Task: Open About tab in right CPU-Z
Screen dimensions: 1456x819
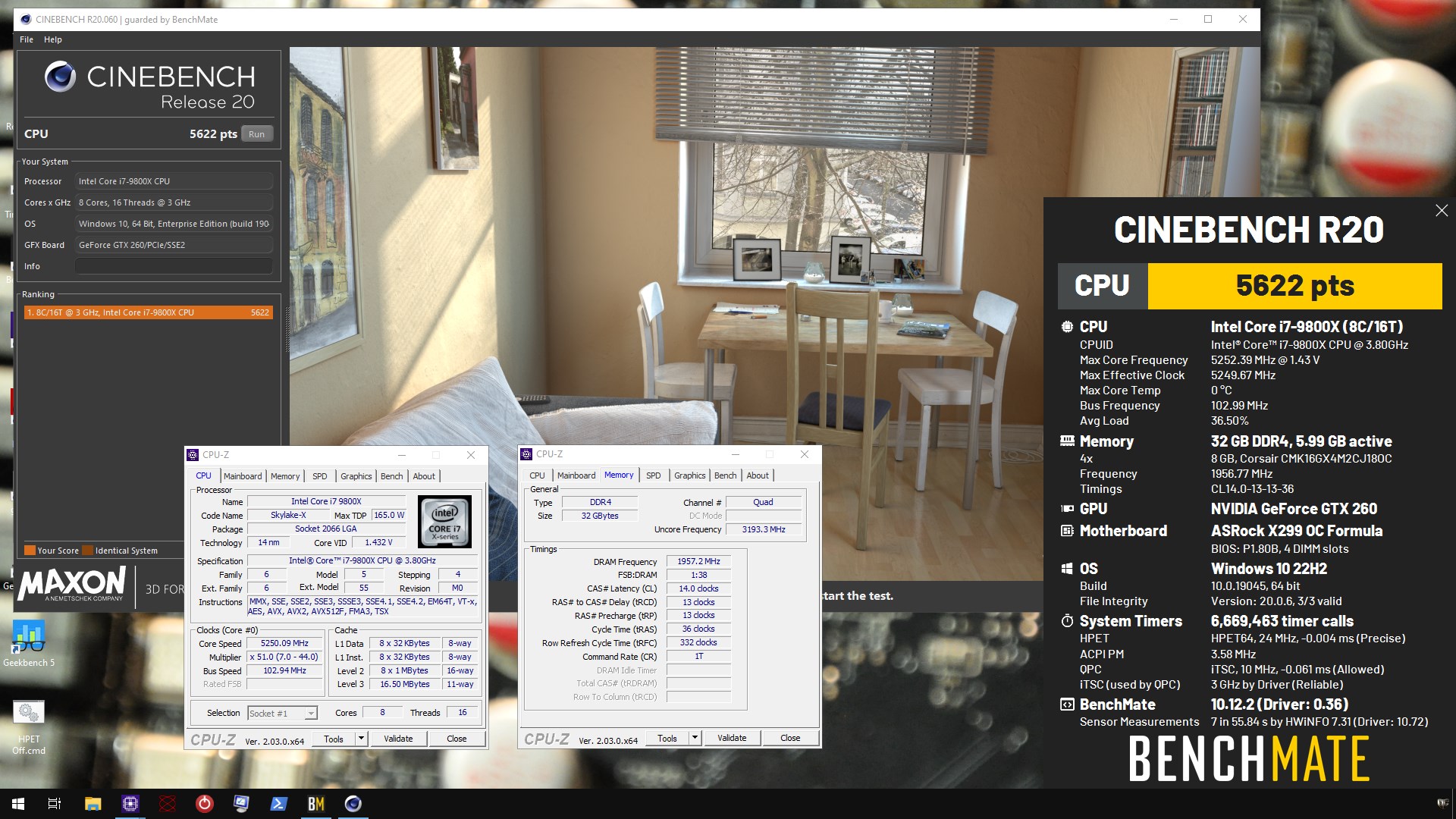Action: (x=758, y=475)
